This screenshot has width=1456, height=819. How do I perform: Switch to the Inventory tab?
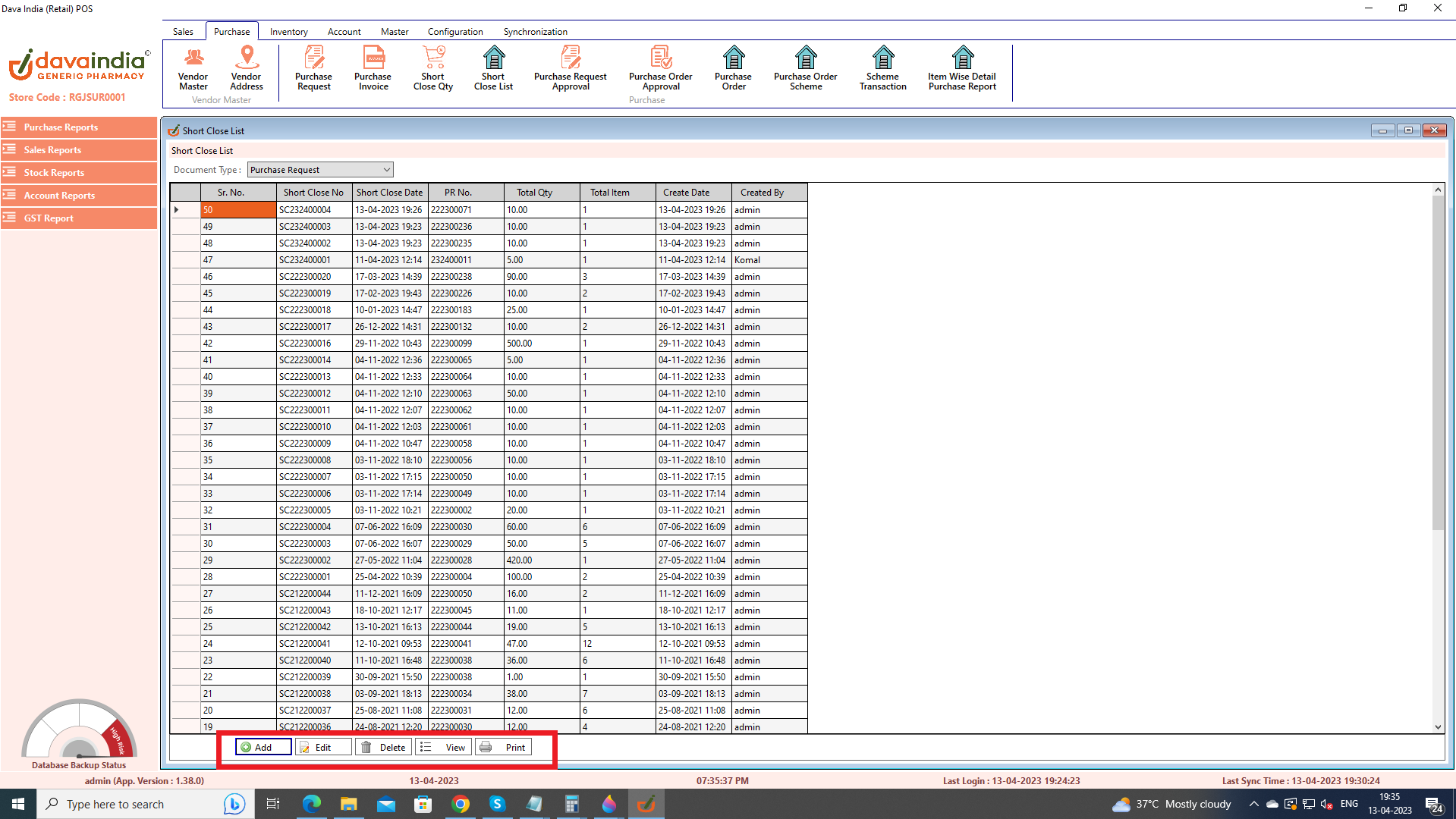coord(288,32)
